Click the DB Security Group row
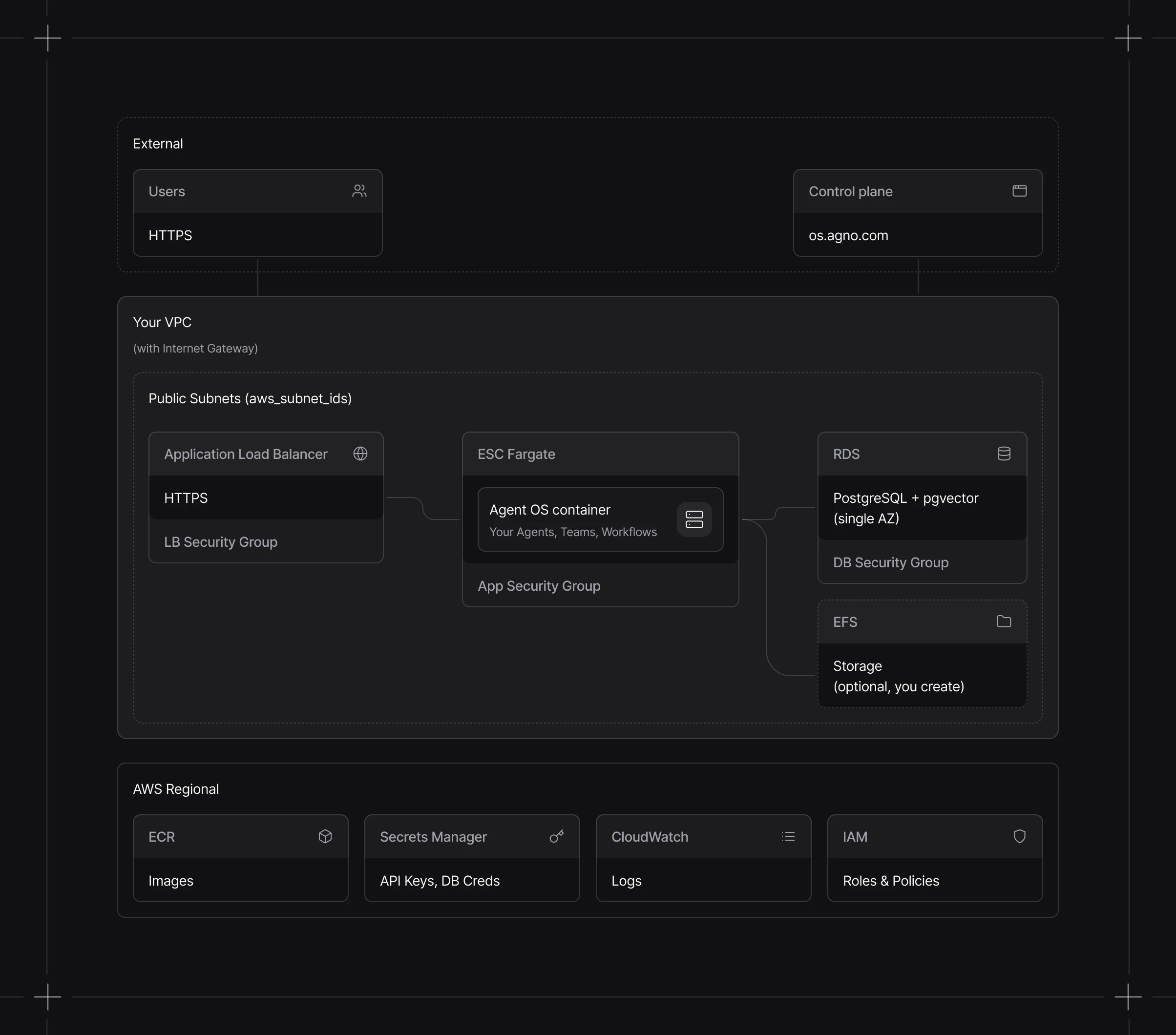Viewport: 1176px width, 1035px height. [x=890, y=562]
